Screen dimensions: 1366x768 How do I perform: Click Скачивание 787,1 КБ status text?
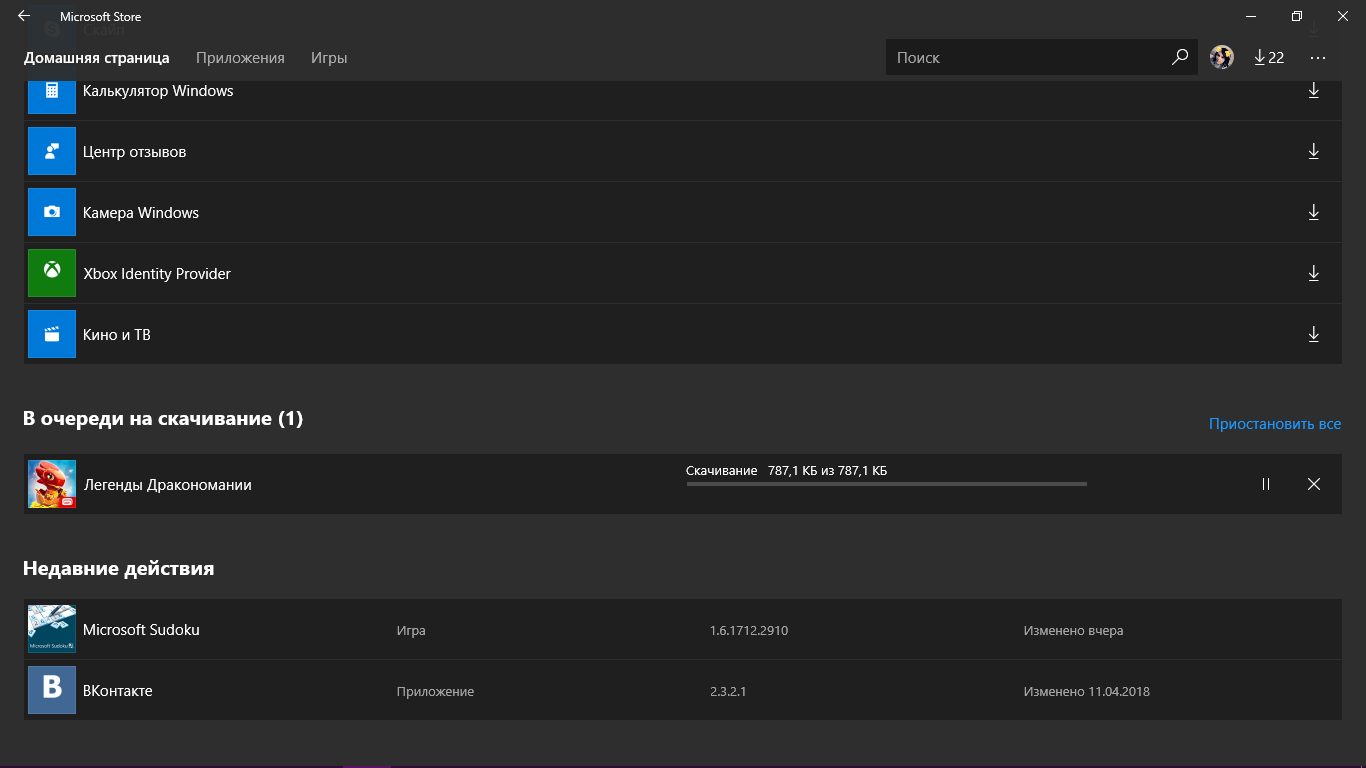coord(786,470)
